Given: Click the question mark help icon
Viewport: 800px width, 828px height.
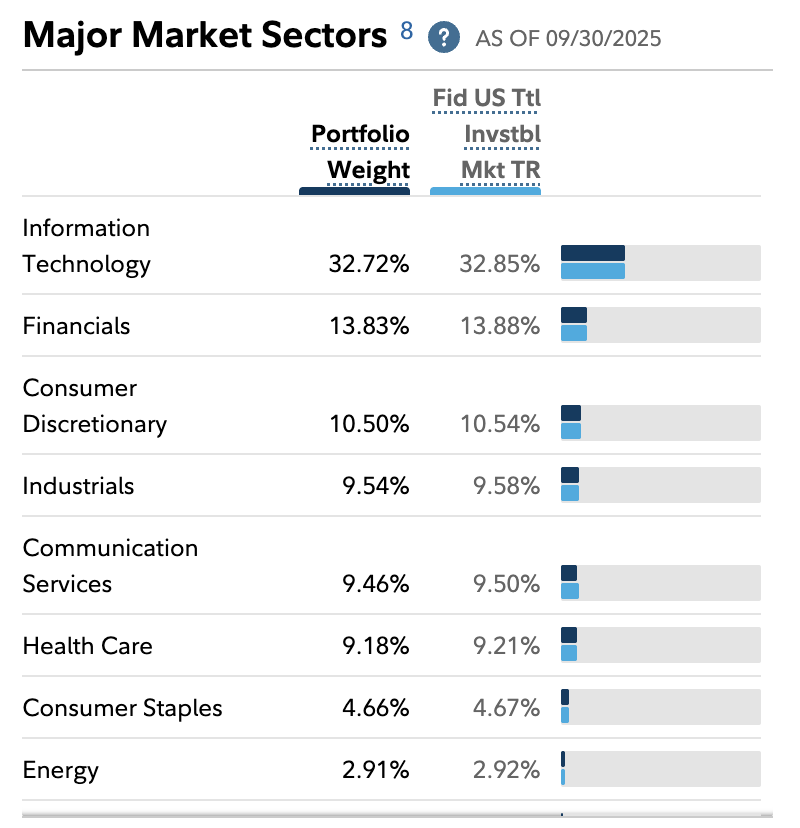Looking at the screenshot, I should pos(443,37).
